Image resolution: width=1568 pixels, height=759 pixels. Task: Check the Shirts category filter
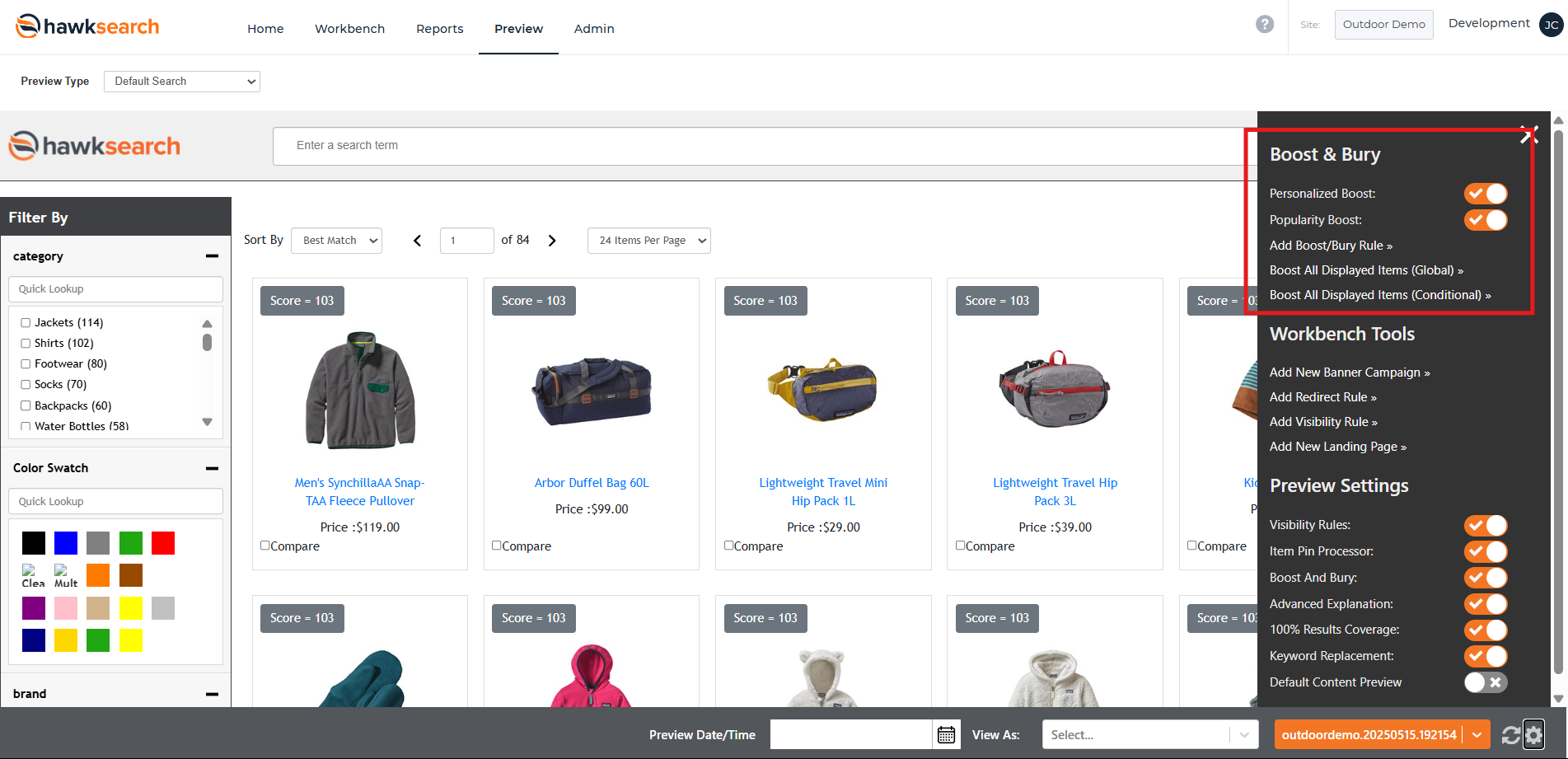(x=26, y=344)
